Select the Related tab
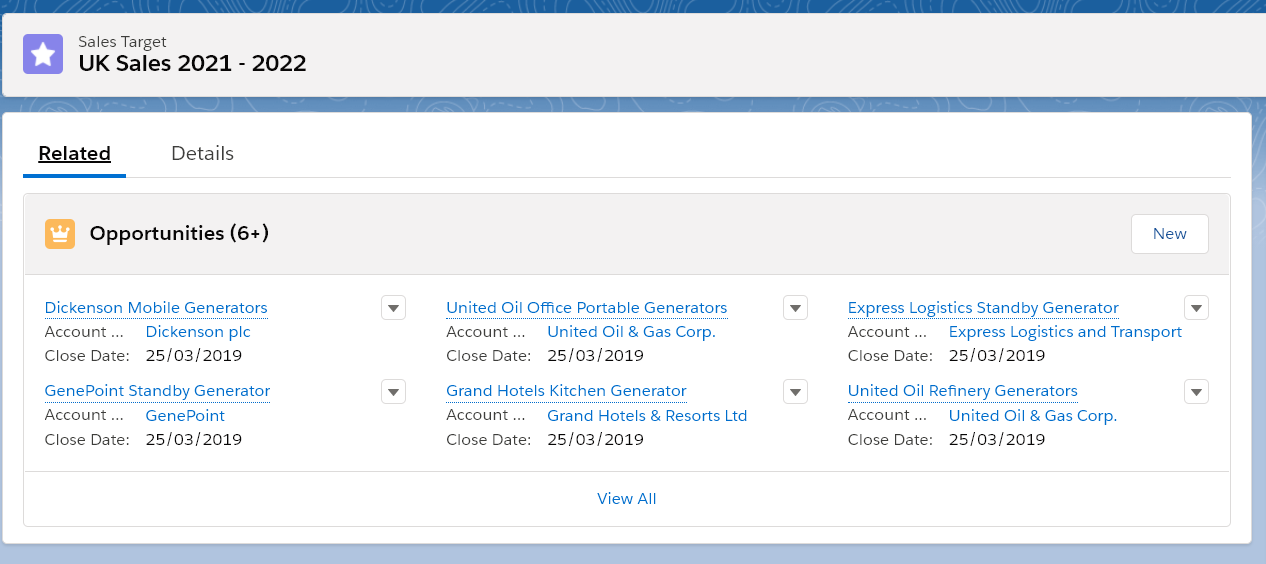The height and width of the screenshot is (564, 1266). (x=74, y=154)
